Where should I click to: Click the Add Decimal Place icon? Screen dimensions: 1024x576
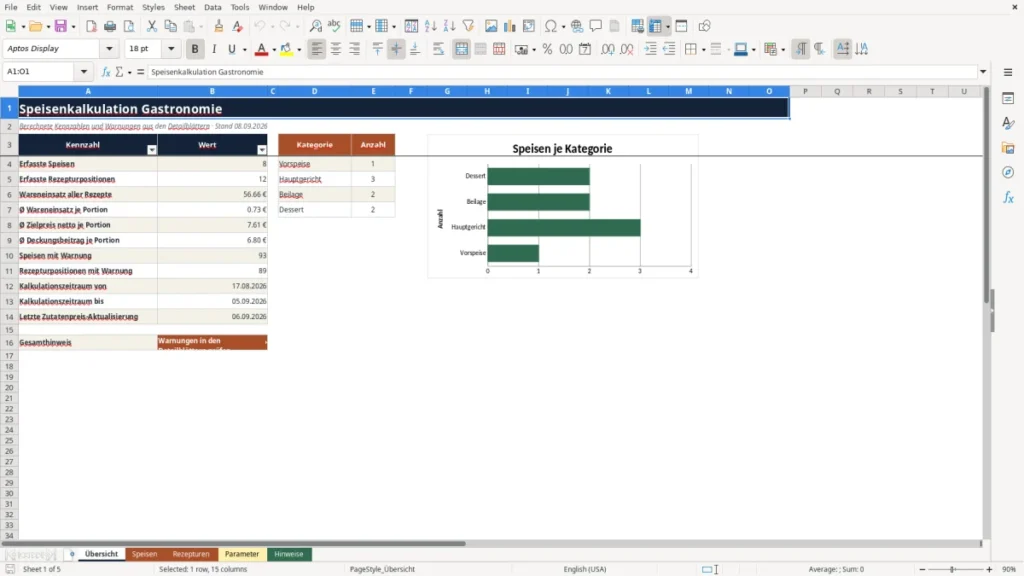607,49
